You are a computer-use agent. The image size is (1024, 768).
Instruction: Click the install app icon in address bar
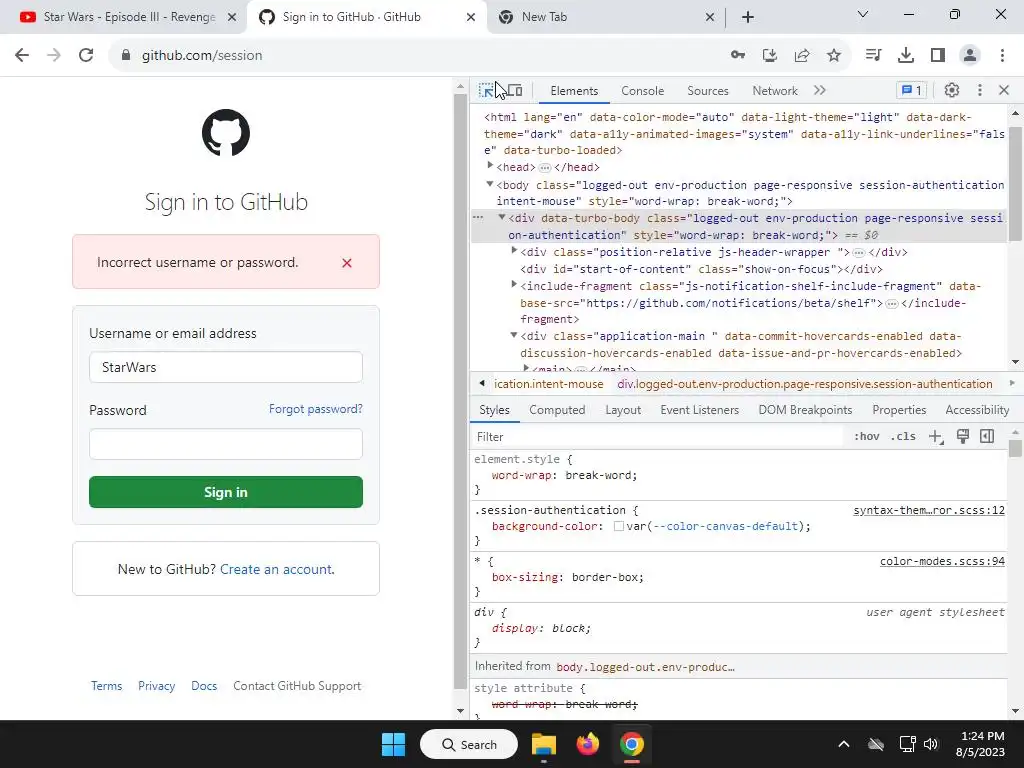click(770, 56)
